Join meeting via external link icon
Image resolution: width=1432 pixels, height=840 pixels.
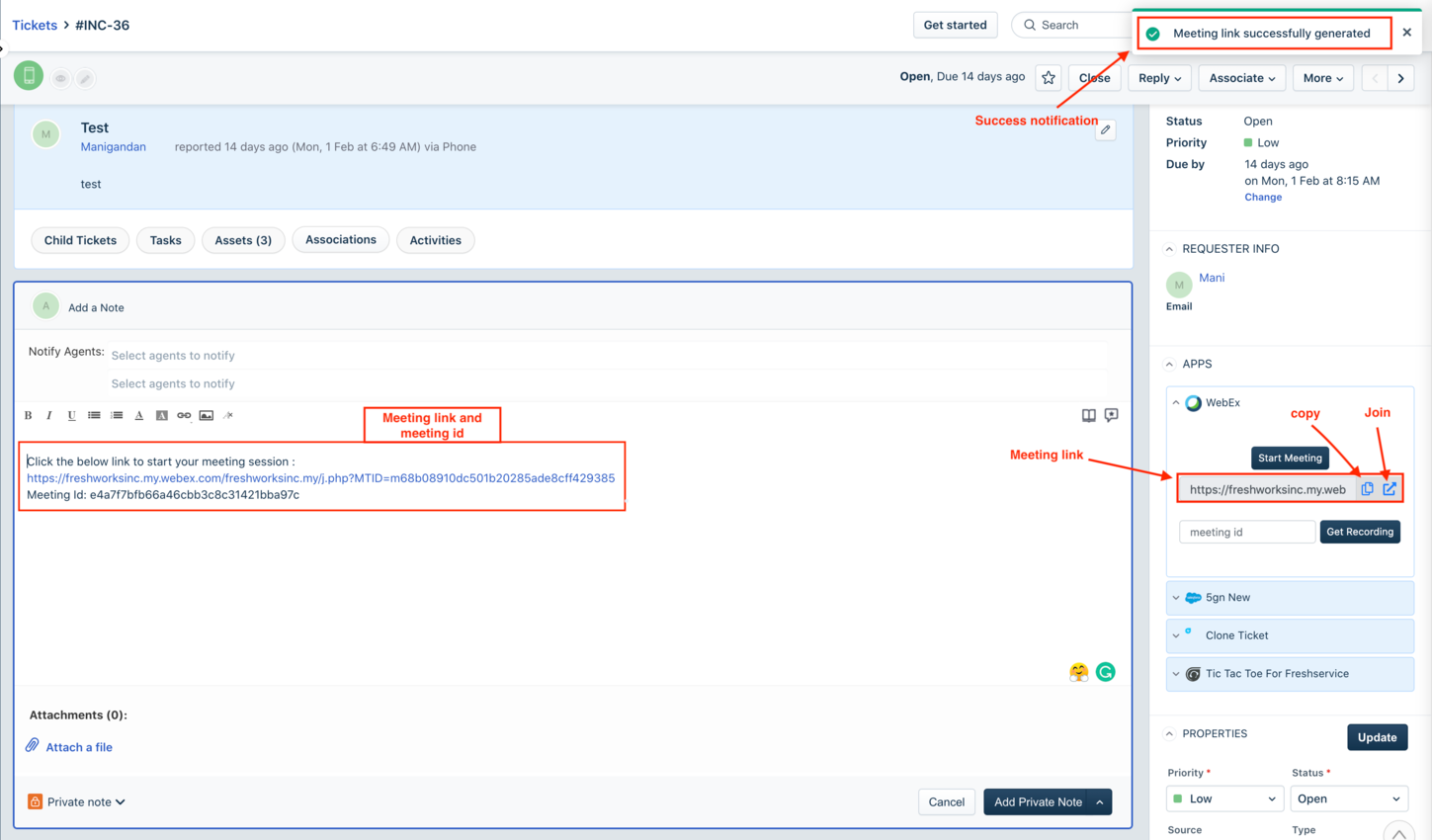point(1390,488)
